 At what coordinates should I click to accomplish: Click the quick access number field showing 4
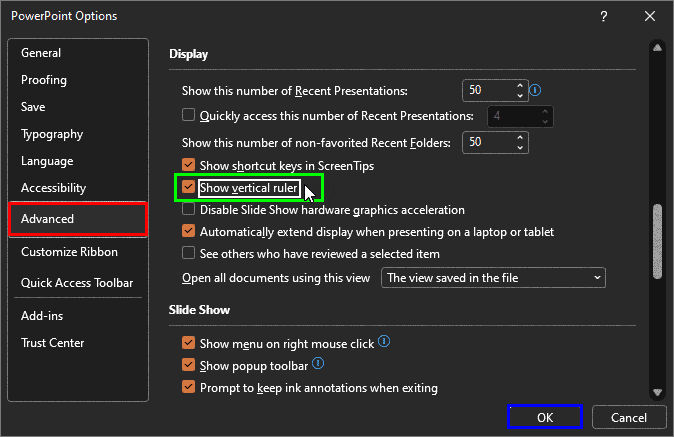[513, 116]
